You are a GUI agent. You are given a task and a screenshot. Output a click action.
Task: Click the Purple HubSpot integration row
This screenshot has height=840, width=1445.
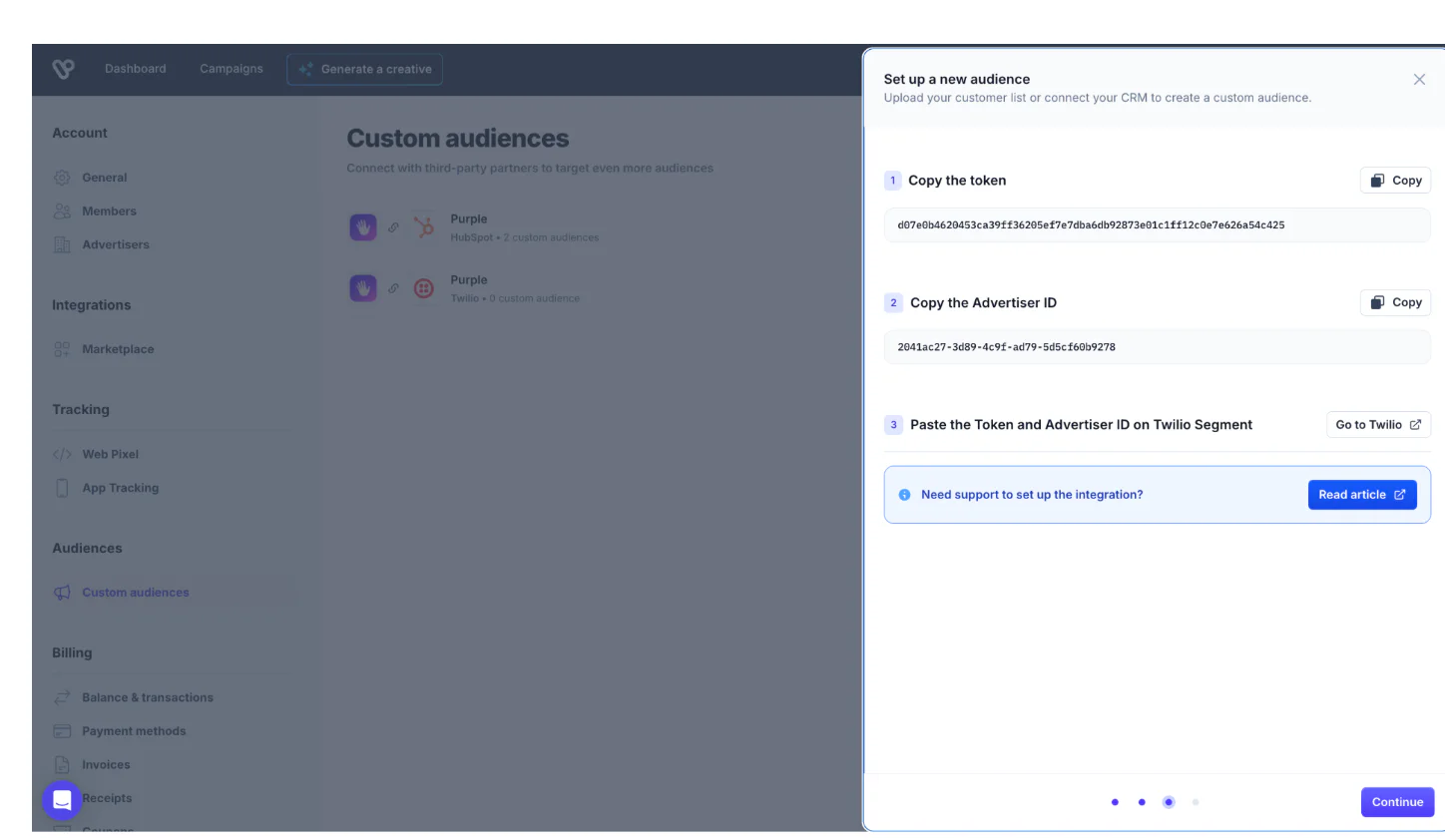point(474,227)
